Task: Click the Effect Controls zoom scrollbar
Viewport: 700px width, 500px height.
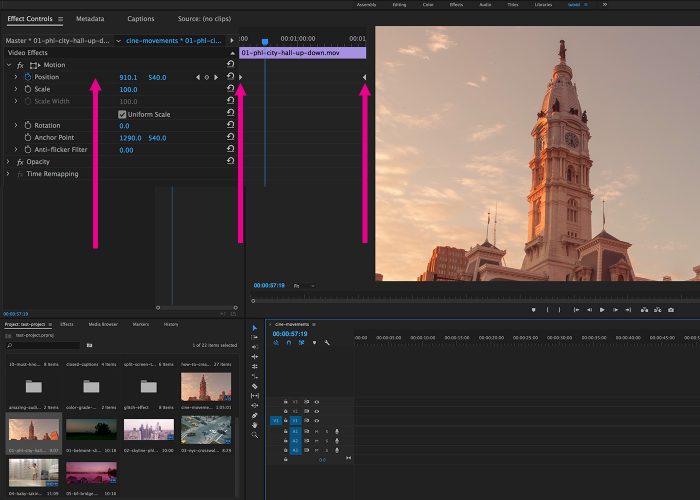Action: click(196, 308)
